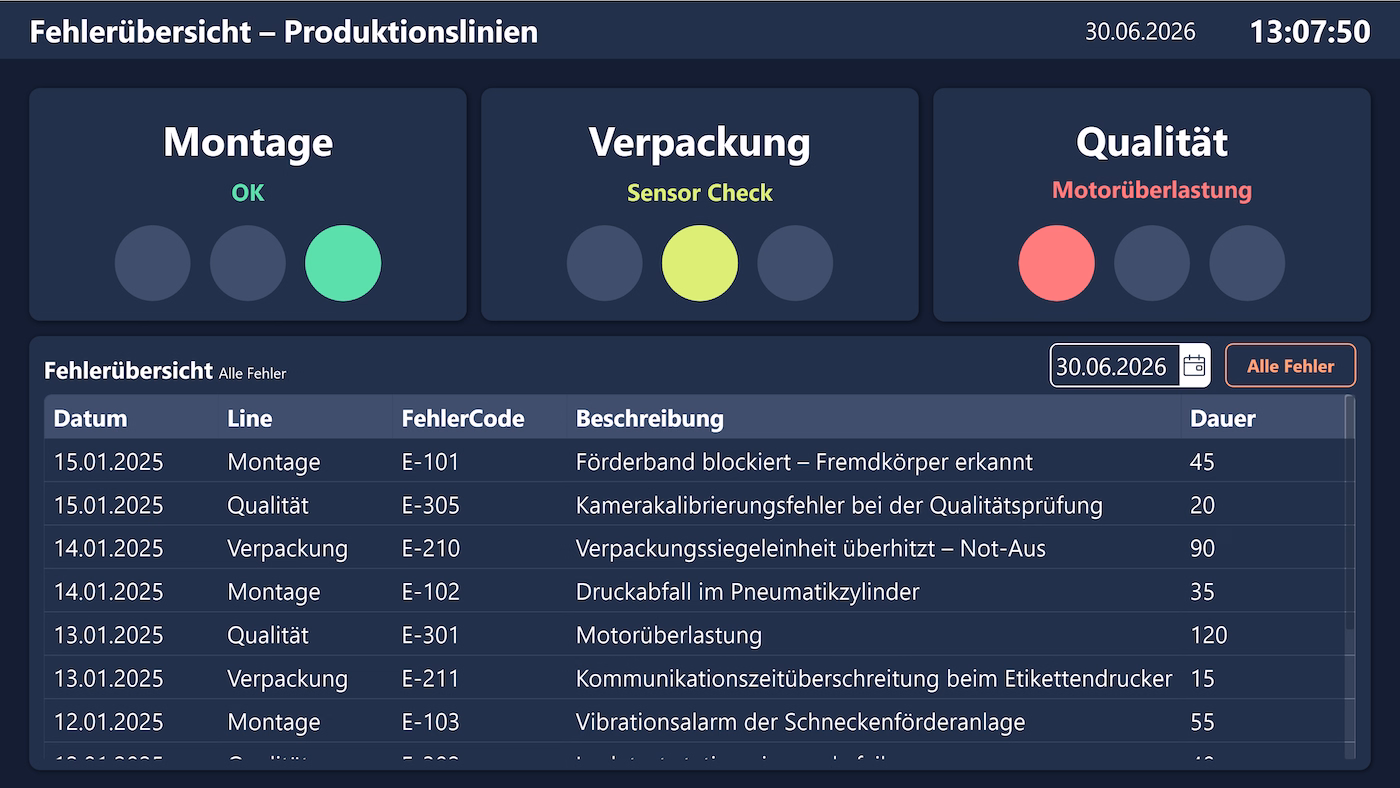Select duration 35 in the E-102 row
This screenshot has height=788, width=1400.
pyautogui.click(x=1202, y=592)
